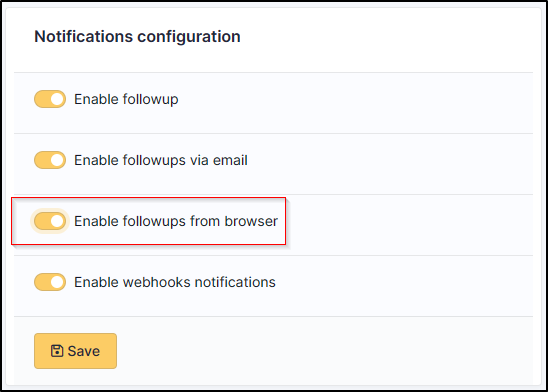
Task: Disable the followups from browser toggle
Action: click(50, 221)
